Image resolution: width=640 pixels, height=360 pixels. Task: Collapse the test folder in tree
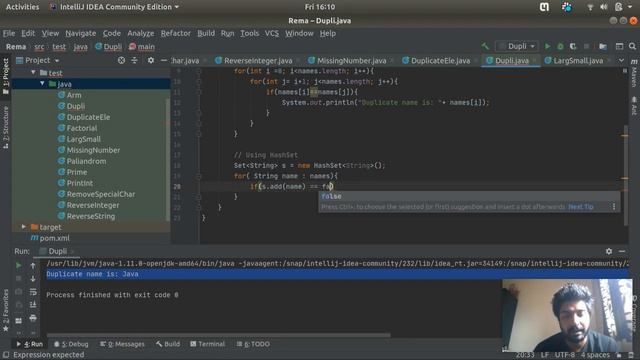33,73
